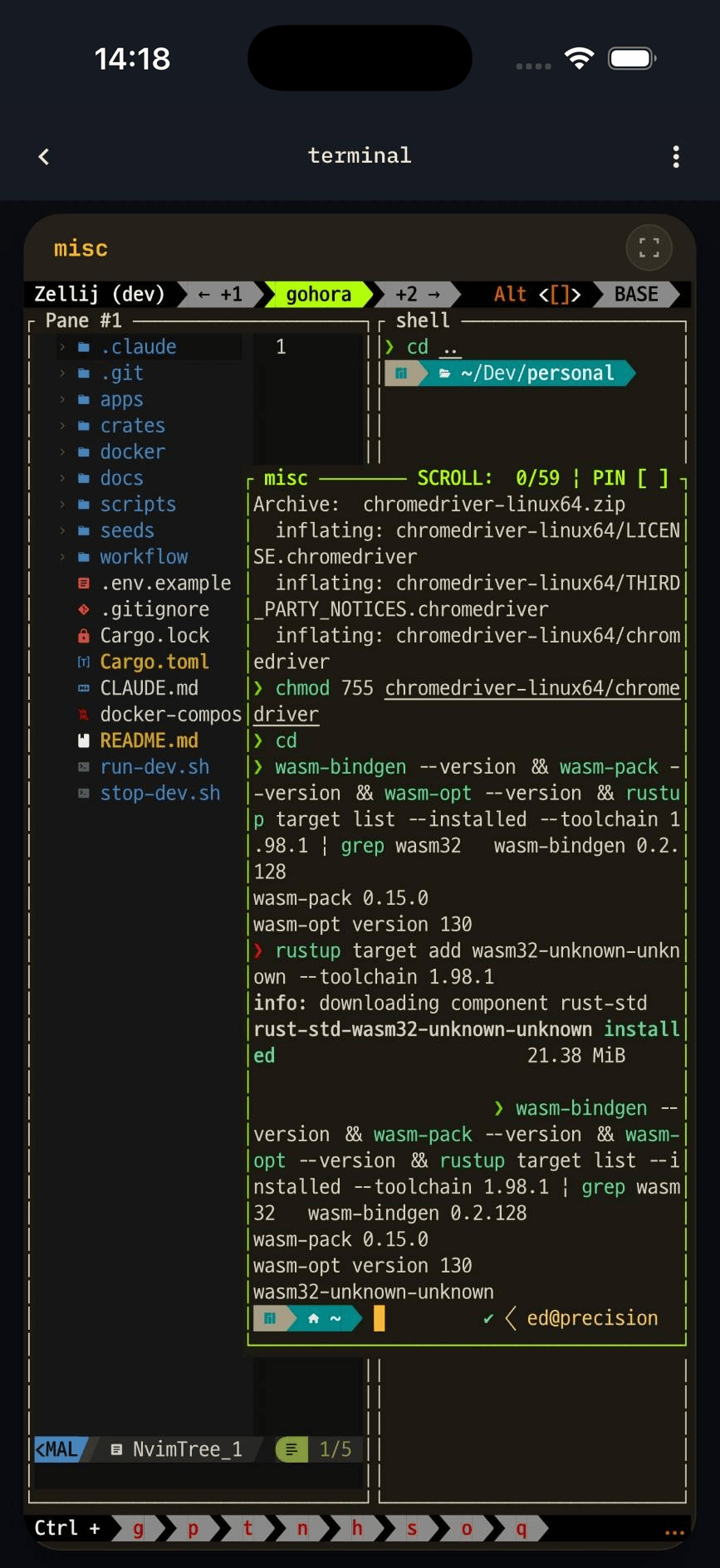Go back using the top-left chevron
The image size is (720, 1568).
[44, 156]
